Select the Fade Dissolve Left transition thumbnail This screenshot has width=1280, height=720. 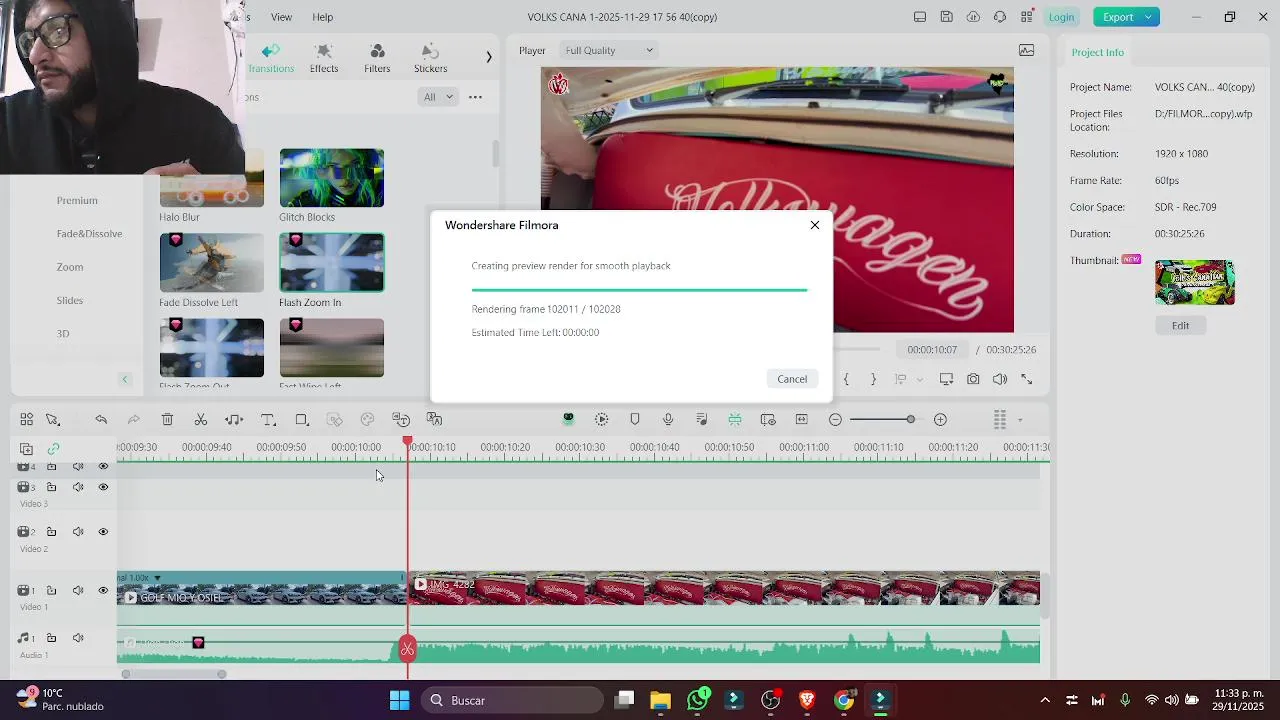click(211, 263)
